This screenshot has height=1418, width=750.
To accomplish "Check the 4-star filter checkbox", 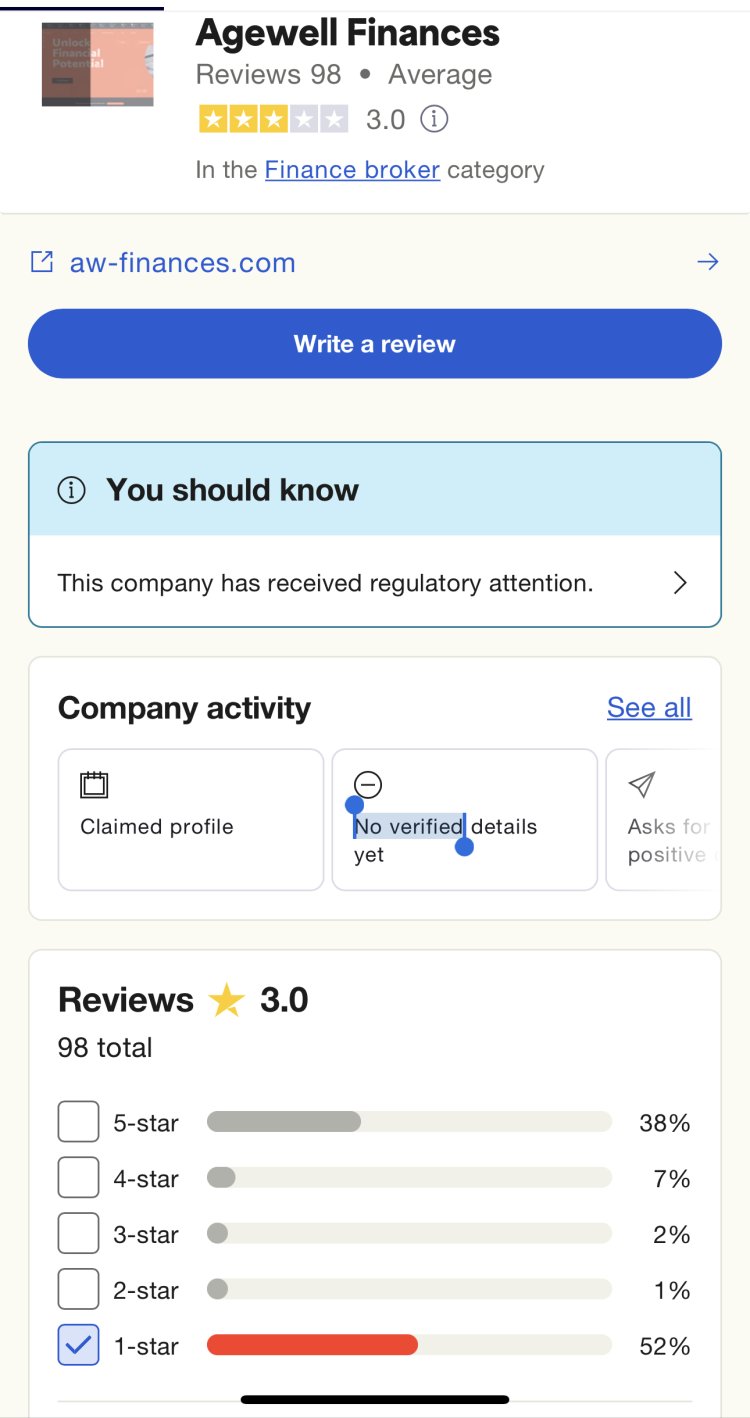I will pos(79,1178).
